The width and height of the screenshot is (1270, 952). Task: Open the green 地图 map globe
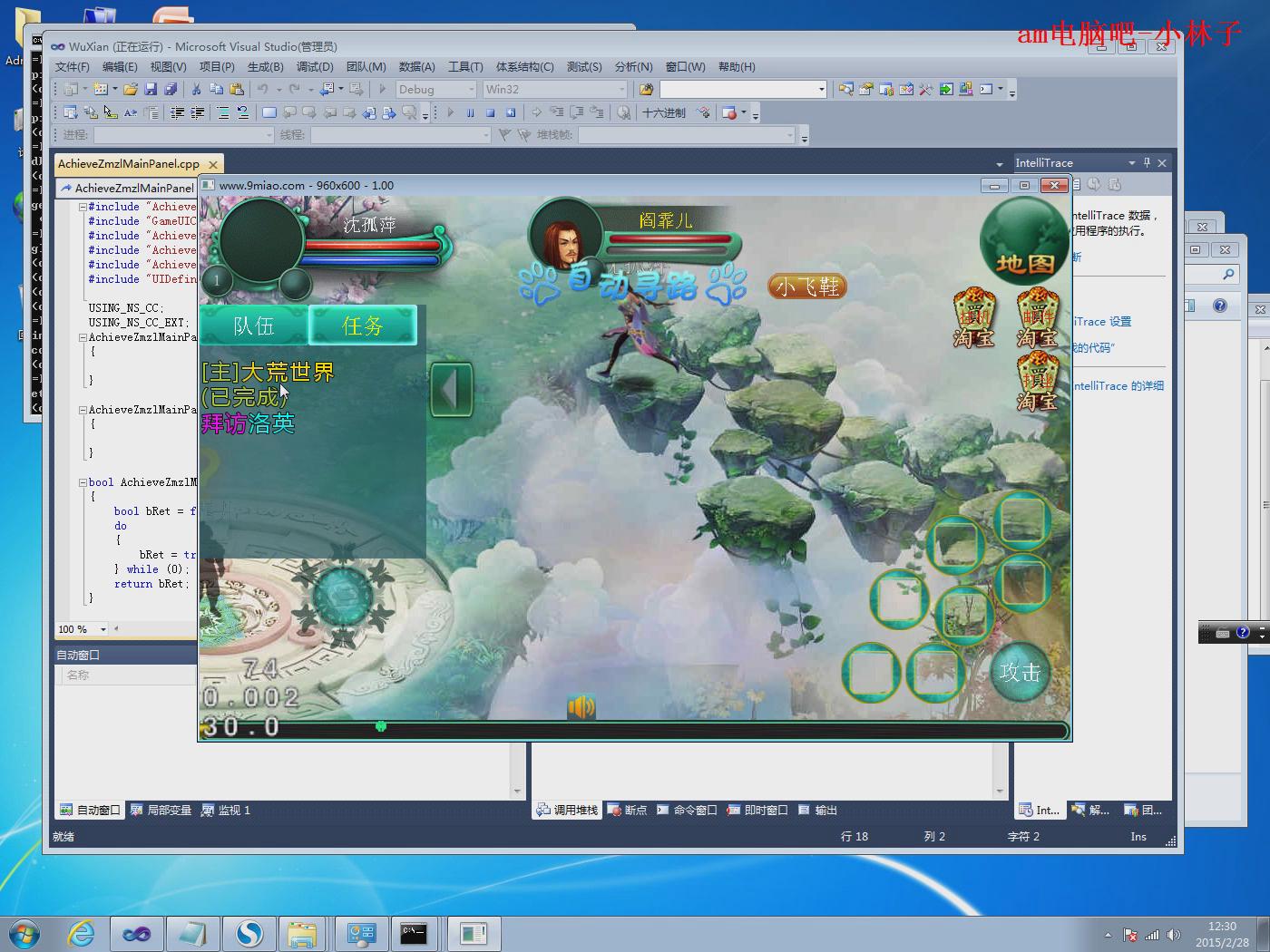point(1024,242)
